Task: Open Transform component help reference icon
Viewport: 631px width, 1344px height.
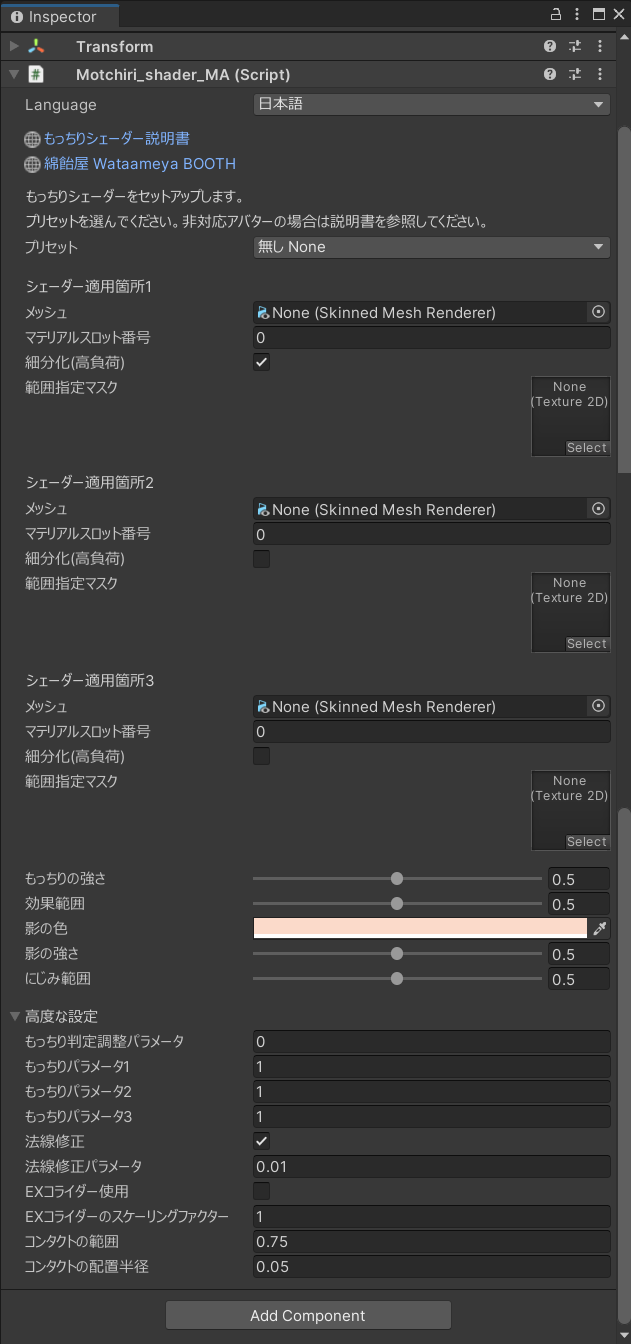Action: pos(550,47)
